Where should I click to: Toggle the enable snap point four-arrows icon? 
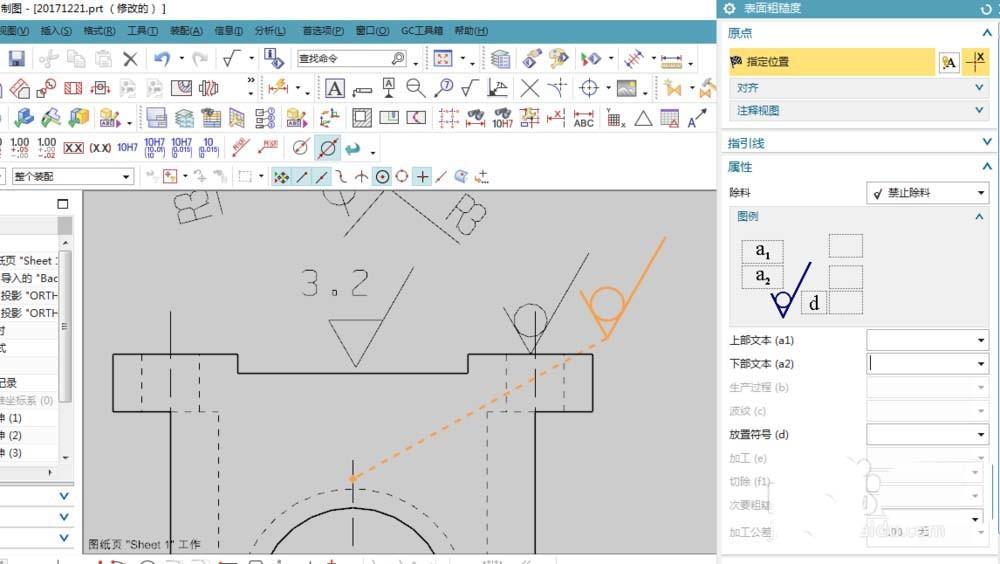[x=281, y=177]
